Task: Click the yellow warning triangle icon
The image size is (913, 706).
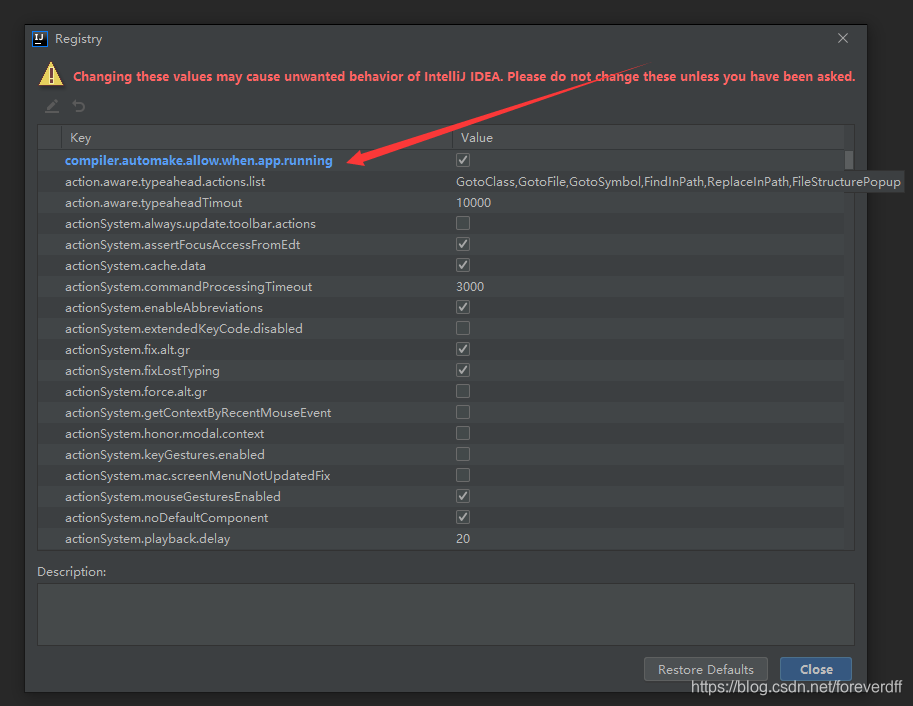Action: [x=51, y=74]
